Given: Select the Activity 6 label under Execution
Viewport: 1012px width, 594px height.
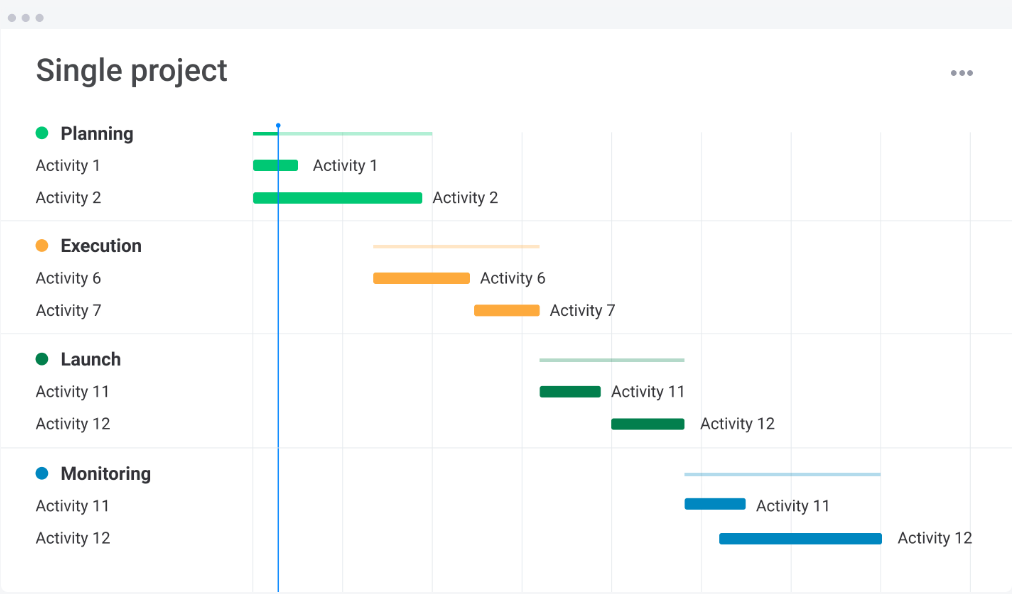Looking at the screenshot, I should coord(67,278).
